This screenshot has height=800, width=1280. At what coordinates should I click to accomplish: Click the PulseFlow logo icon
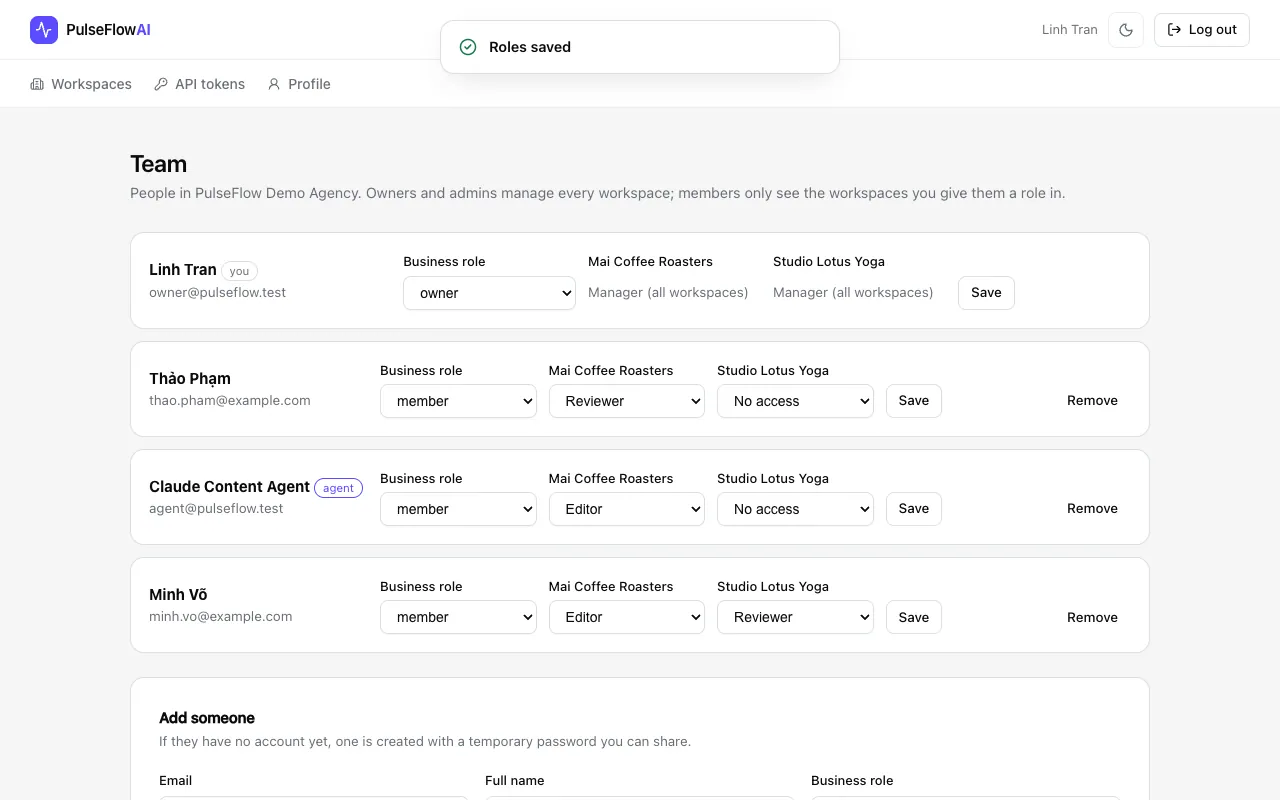point(44,30)
